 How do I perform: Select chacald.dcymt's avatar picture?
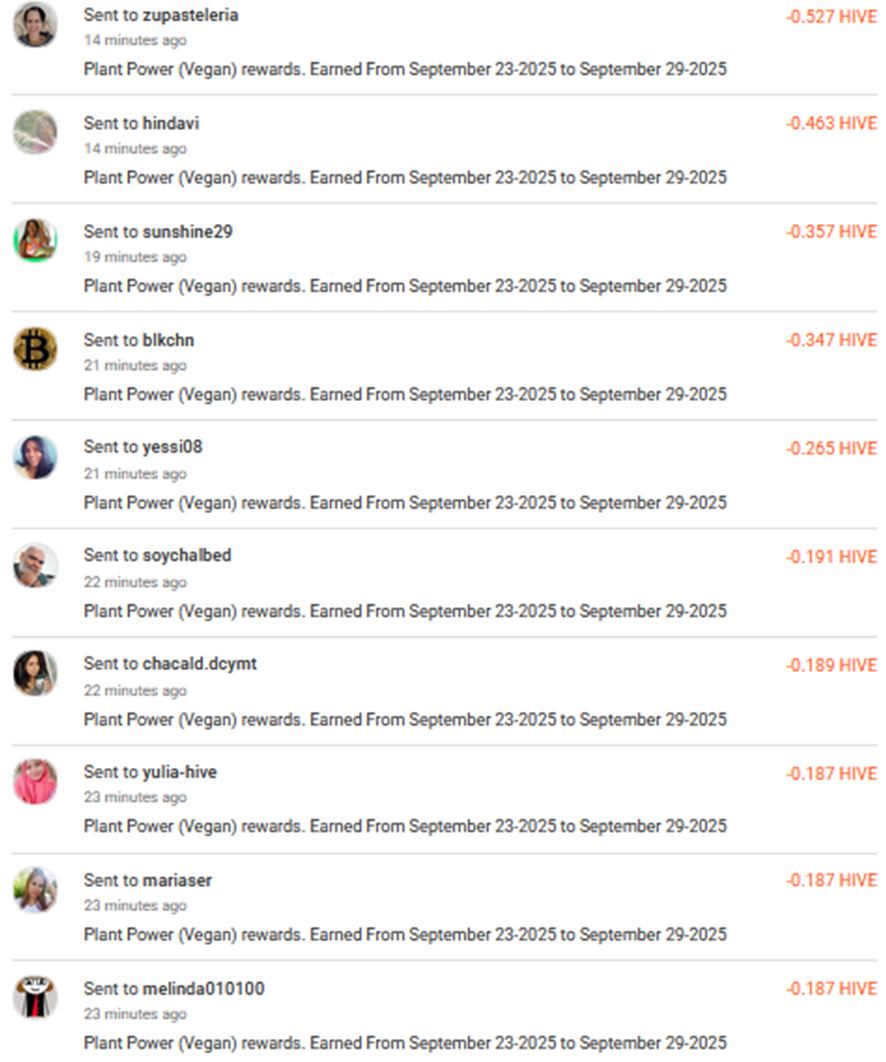[35, 673]
